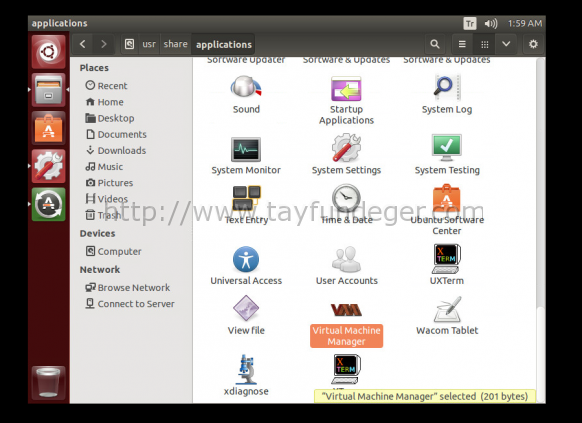Open the Startup Applications icon
Screen dimensions: 582x423
click(346, 88)
